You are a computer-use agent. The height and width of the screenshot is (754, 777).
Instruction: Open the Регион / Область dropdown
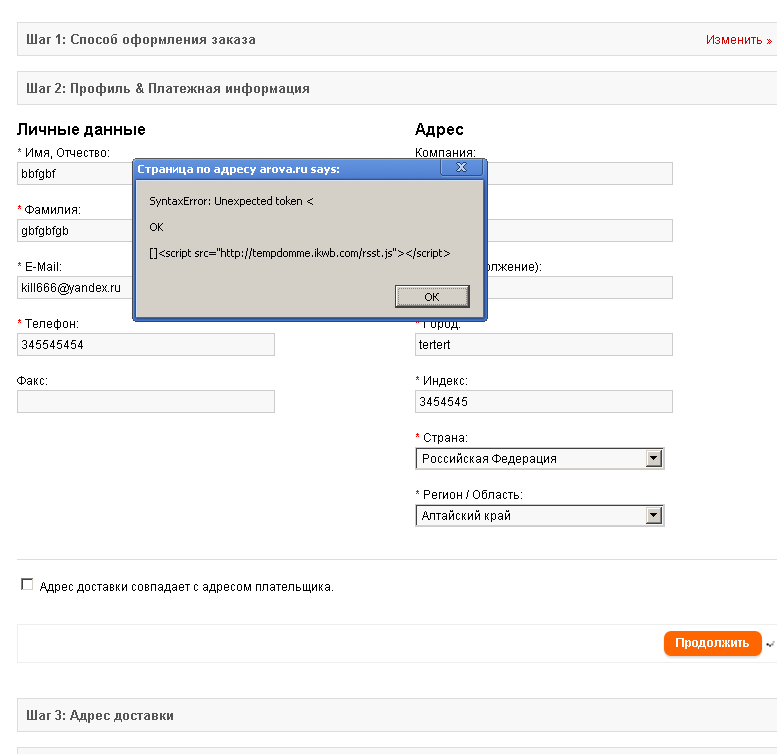539,516
